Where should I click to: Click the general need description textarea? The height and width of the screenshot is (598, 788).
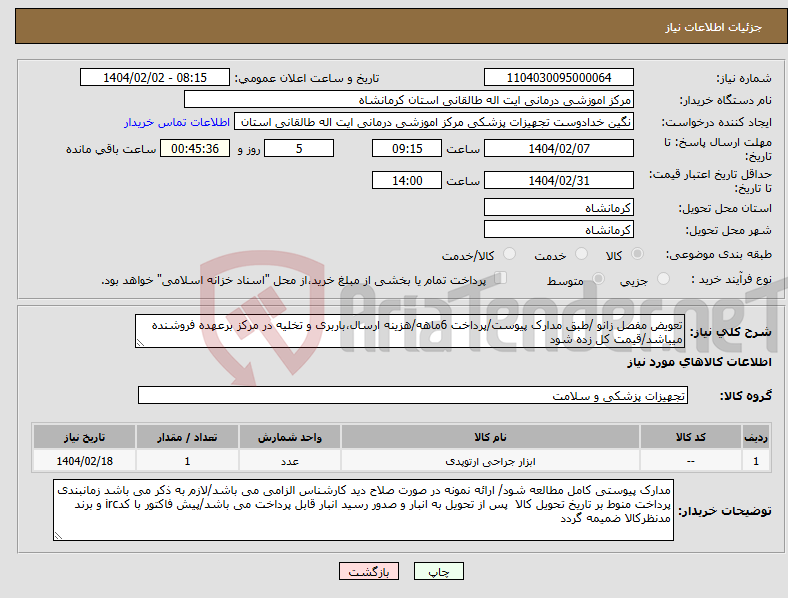click(409, 332)
